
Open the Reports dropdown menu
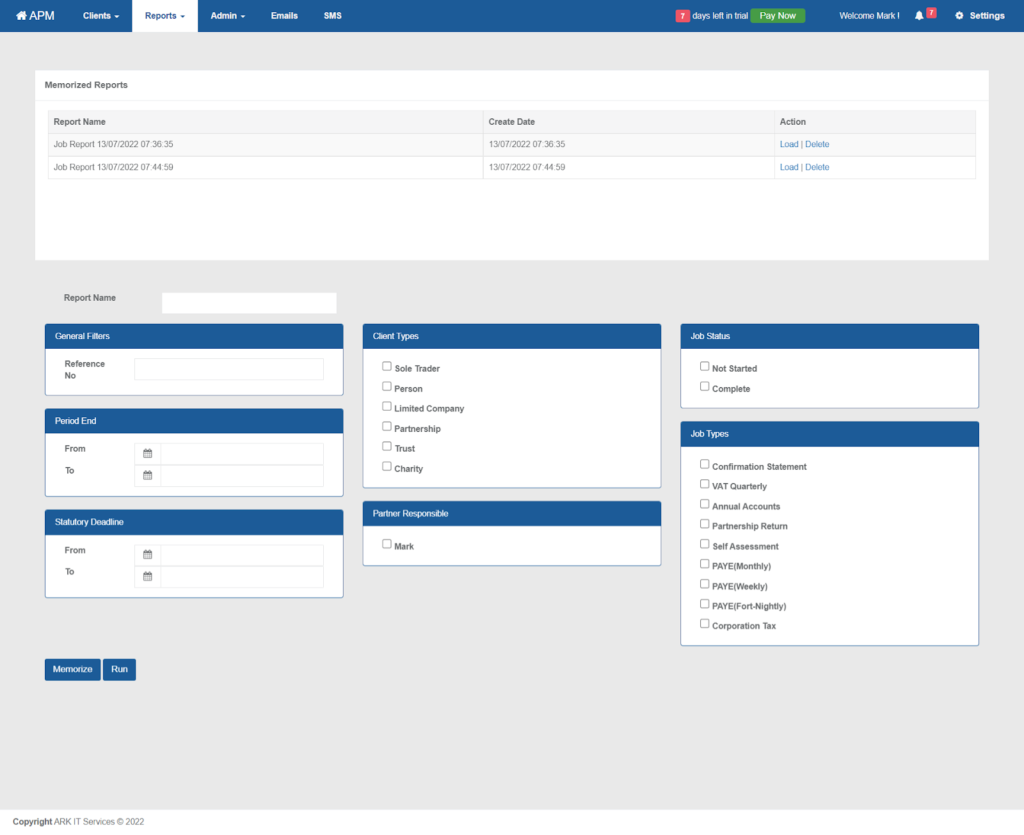click(x=164, y=15)
